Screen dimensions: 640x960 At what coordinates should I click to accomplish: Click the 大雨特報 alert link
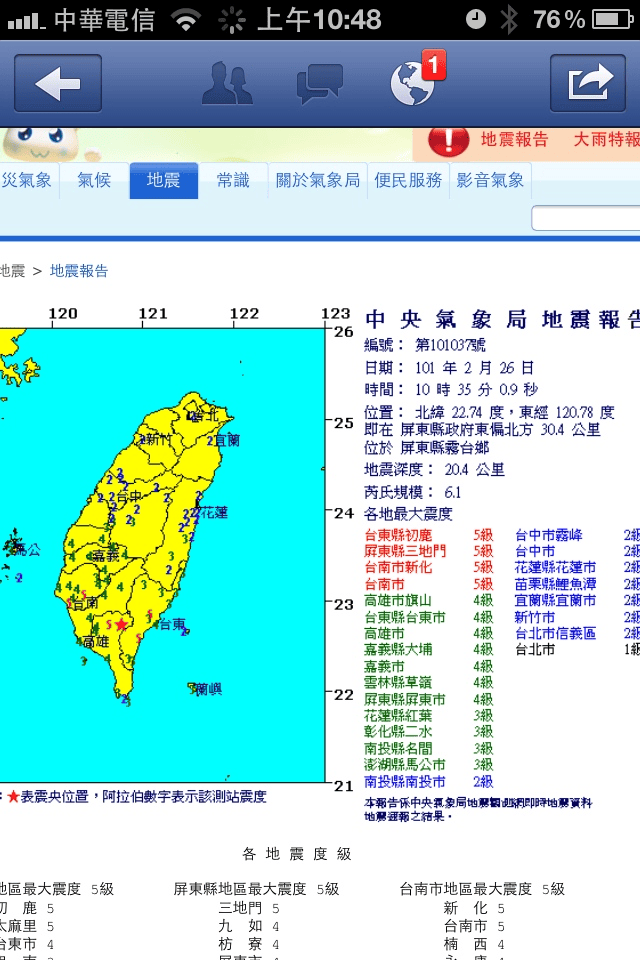(605, 140)
